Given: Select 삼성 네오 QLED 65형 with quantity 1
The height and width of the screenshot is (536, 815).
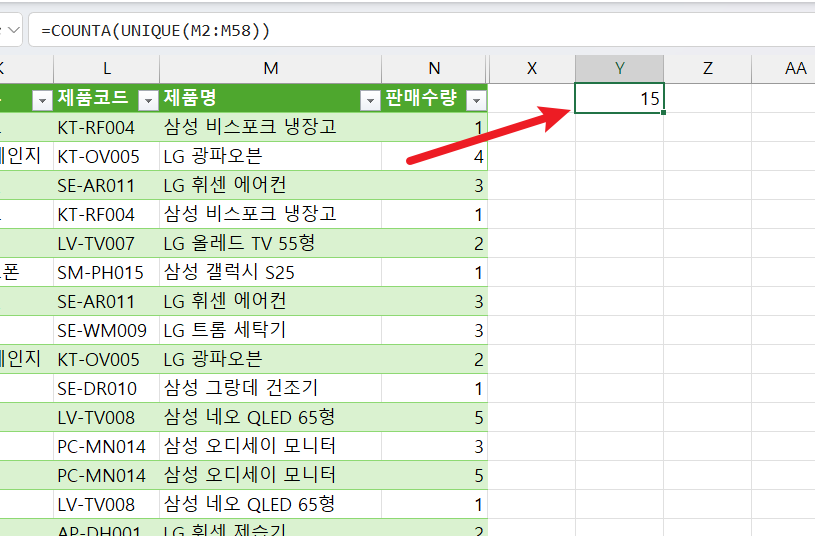Looking at the screenshot, I should [x=270, y=504].
